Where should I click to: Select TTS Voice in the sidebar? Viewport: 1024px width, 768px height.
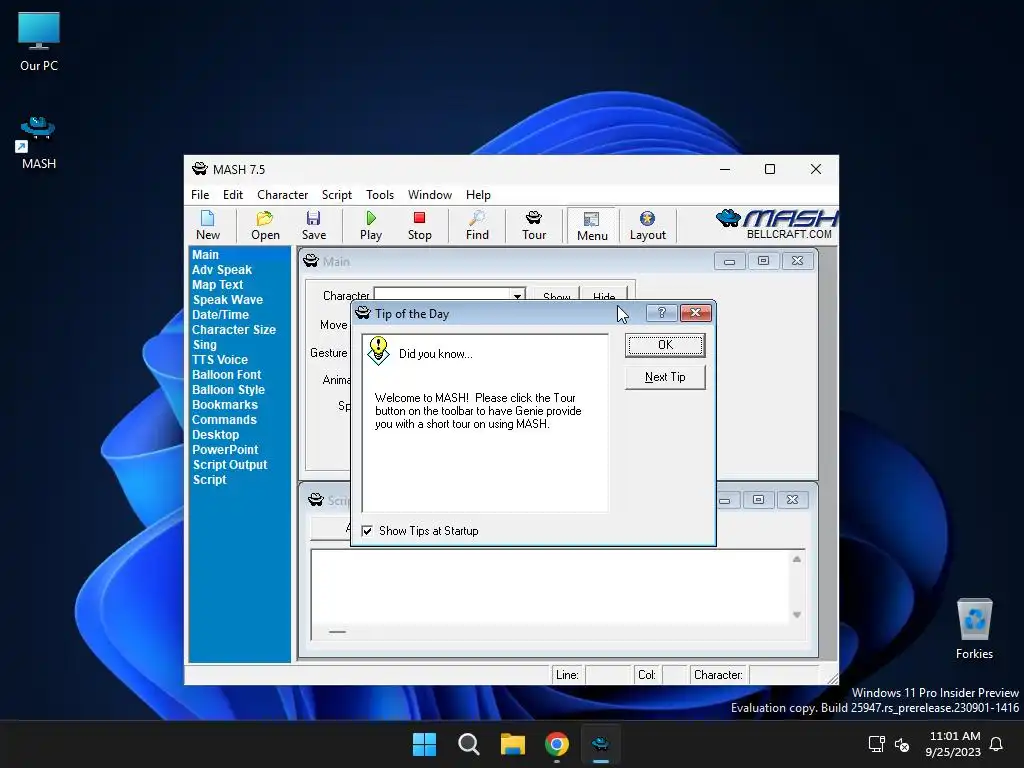219,360
